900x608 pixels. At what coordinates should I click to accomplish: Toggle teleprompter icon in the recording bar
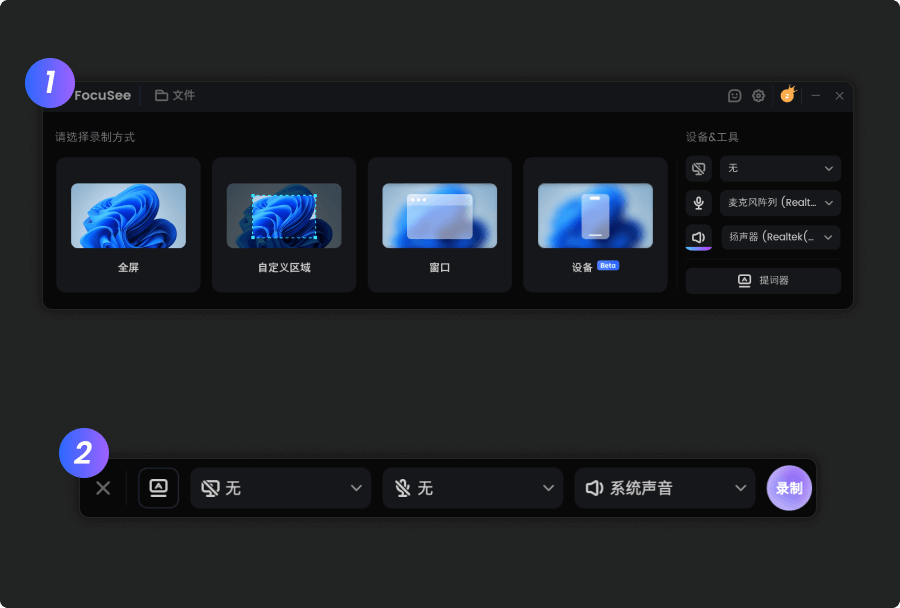coord(158,488)
